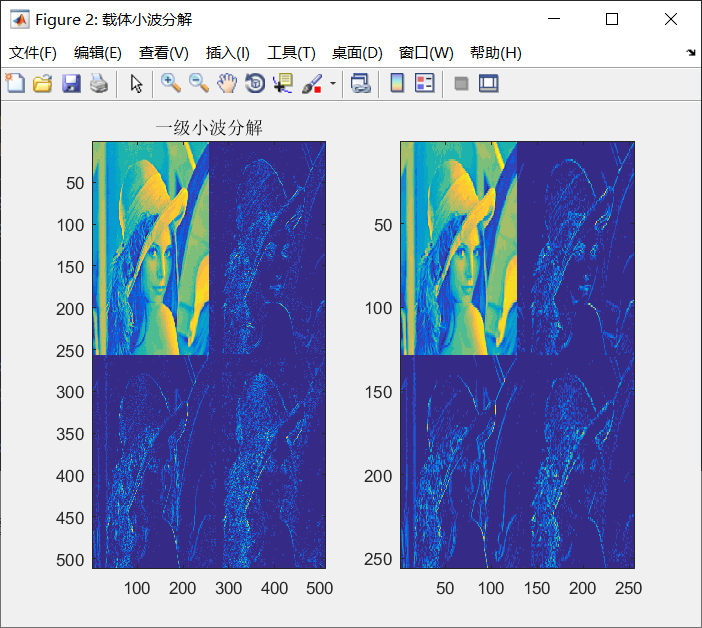The height and width of the screenshot is (628, 702).
Task: Open file with the folder icon
Action: click(43, 84)
